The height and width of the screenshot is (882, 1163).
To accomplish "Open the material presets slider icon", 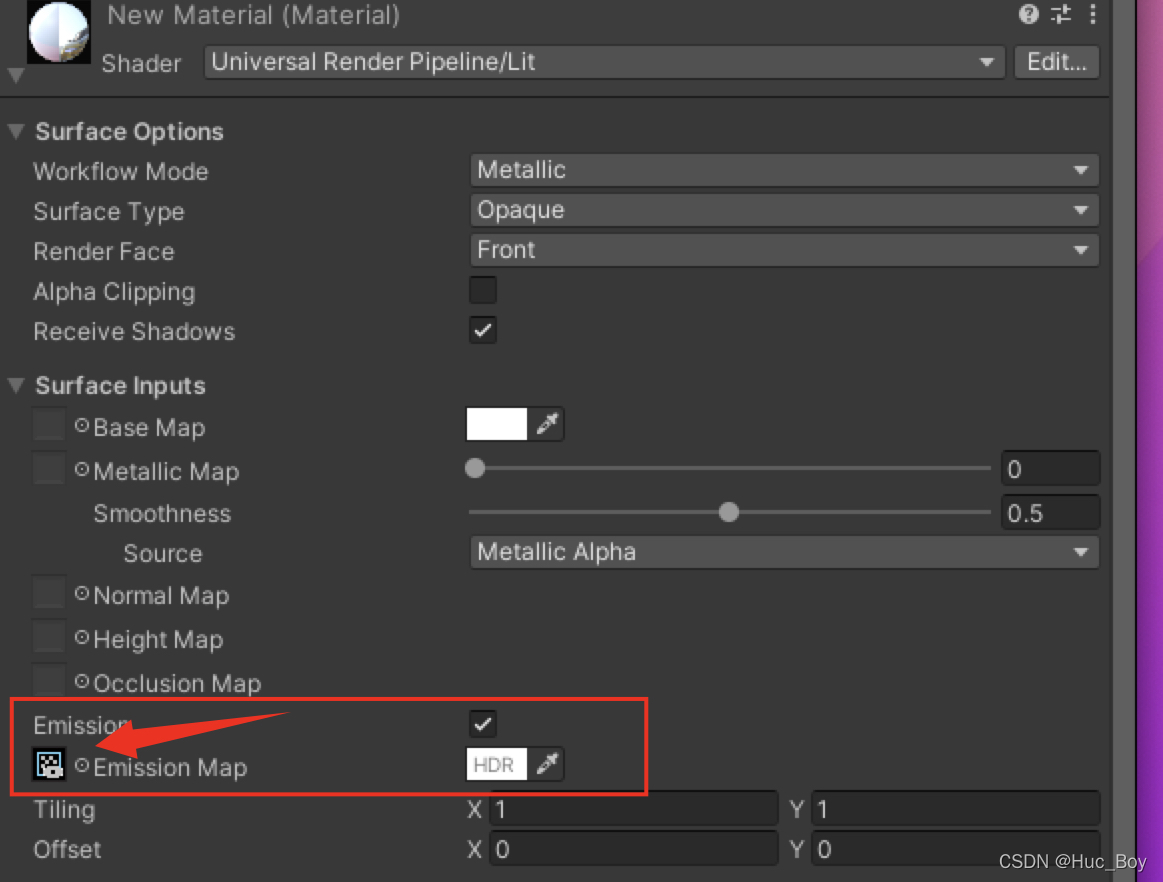I will 1061,14.
